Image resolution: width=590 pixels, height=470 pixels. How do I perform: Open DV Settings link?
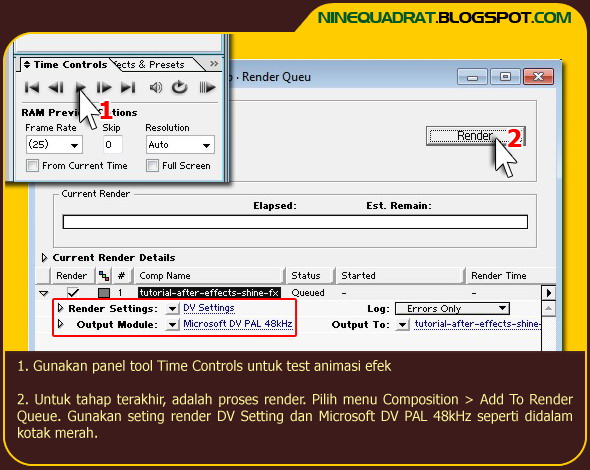click(209, 308)
